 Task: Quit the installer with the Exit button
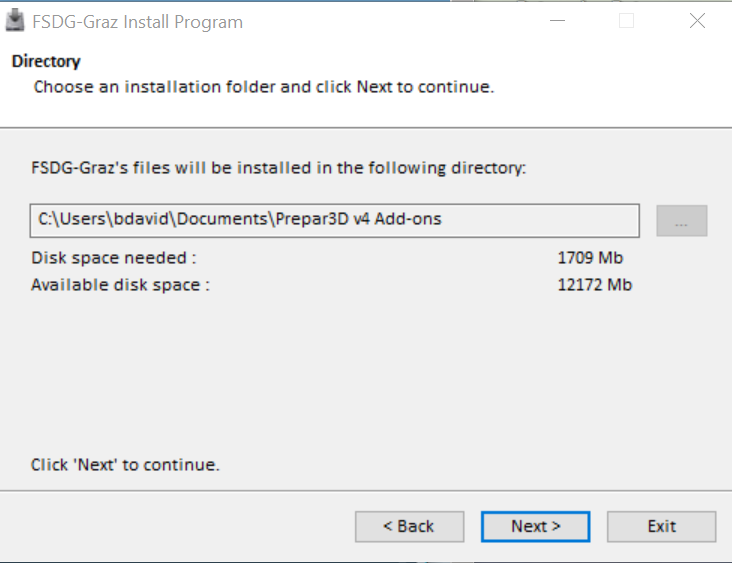pos(661,526)
